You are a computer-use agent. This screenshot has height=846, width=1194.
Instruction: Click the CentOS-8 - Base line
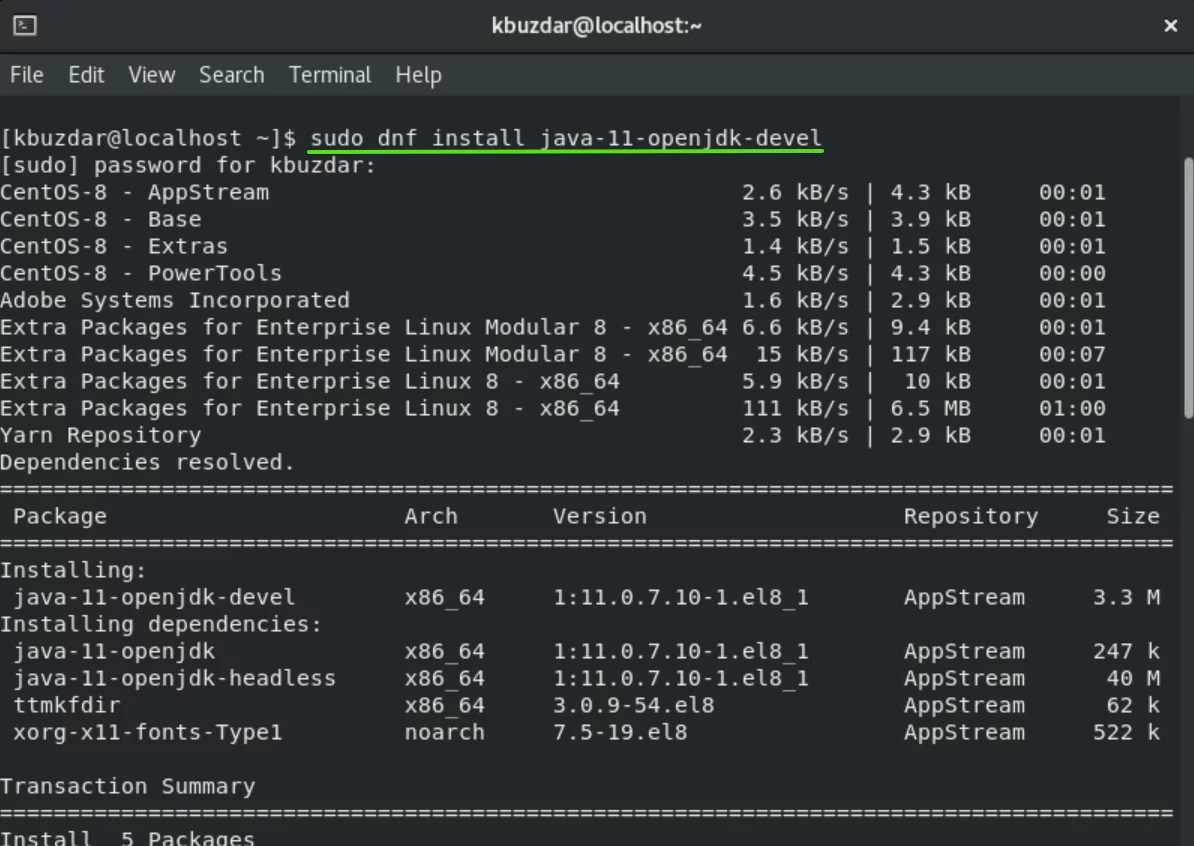point(553,219)
